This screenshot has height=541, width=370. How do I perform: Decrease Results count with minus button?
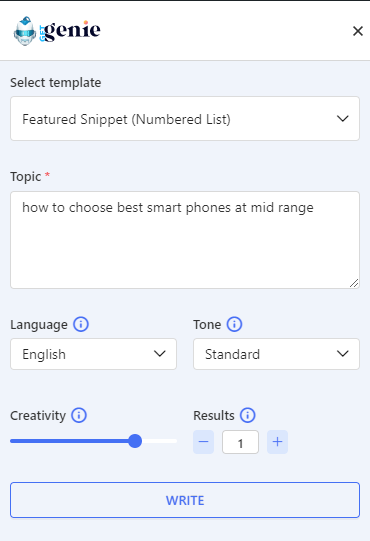[203, 442]
